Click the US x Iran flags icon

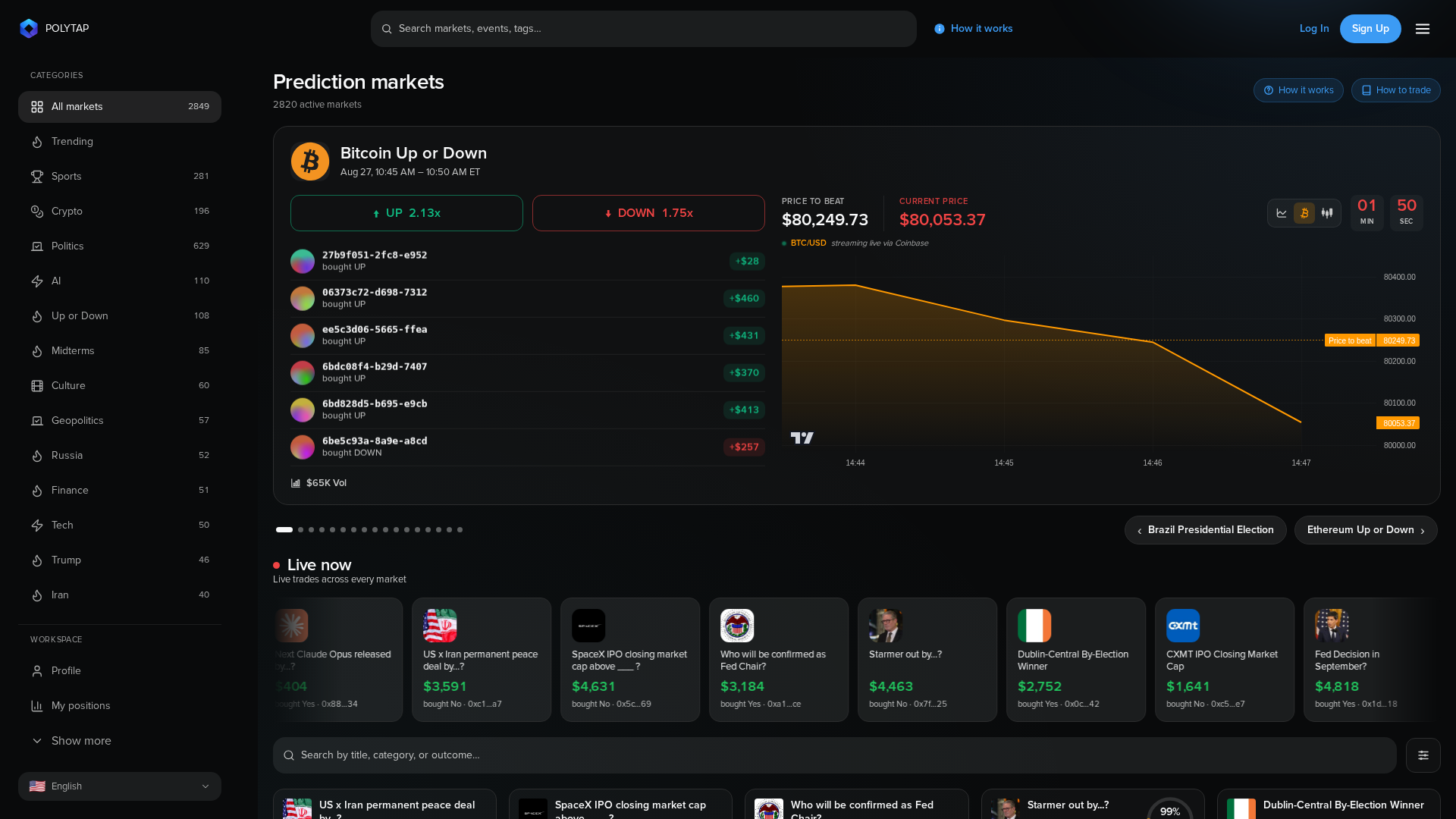(x=440, y=626)
